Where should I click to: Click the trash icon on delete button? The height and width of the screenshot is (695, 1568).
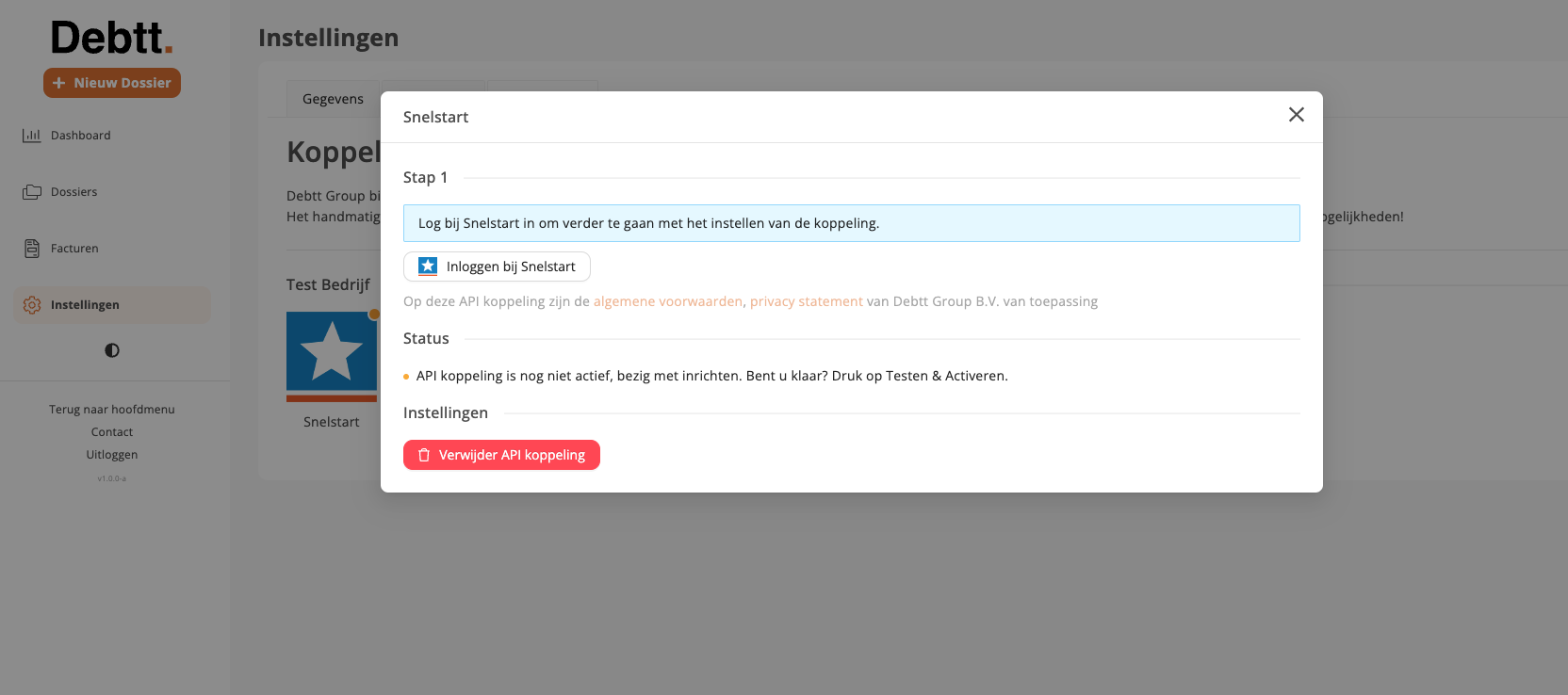pyautogui.click(x=424, y=455)
